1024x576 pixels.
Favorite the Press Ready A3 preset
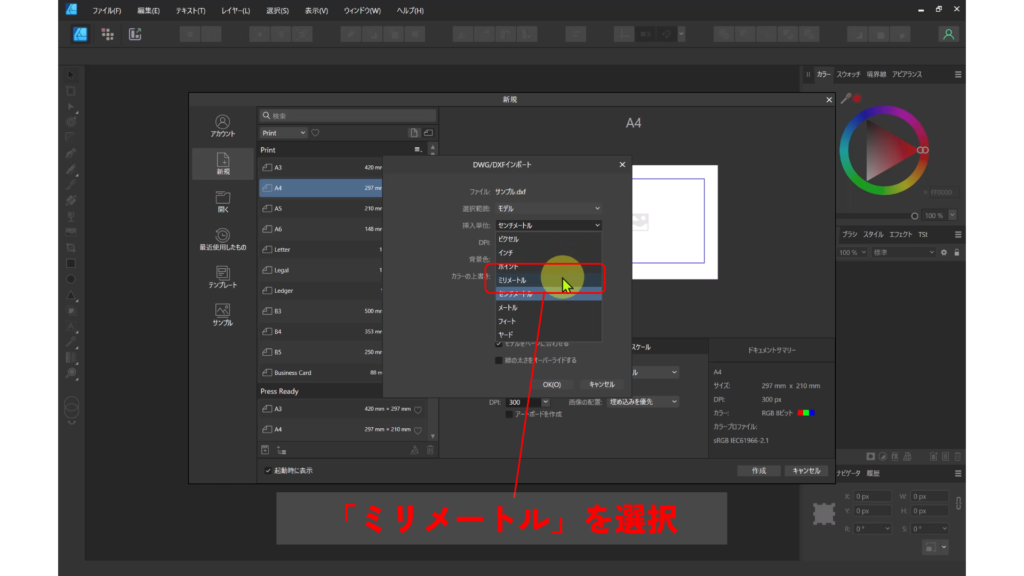point(418,409)
